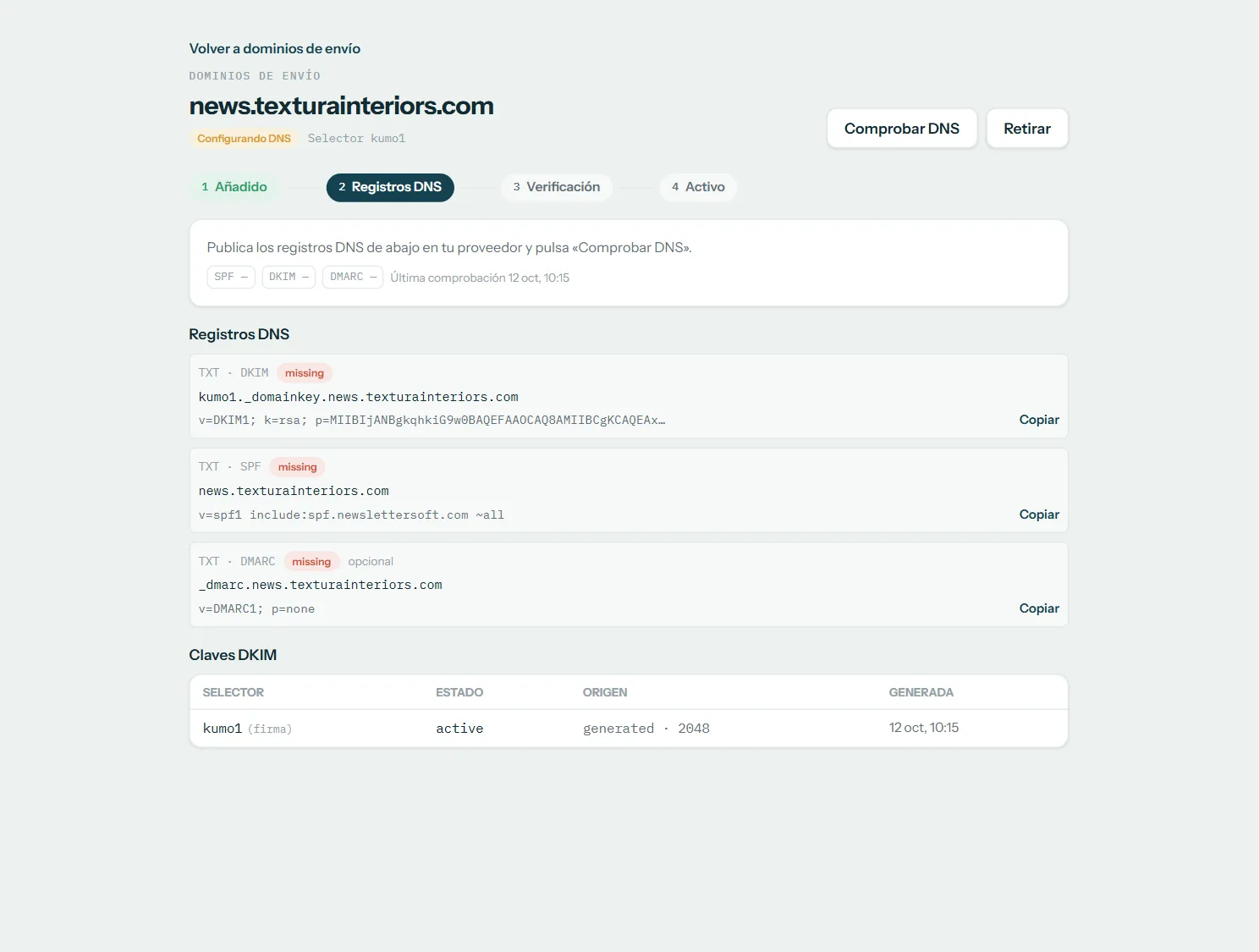Click the DKIM record 'missing' badge
The width and height of the screenshot is (1259, 952).
[305, 373]
